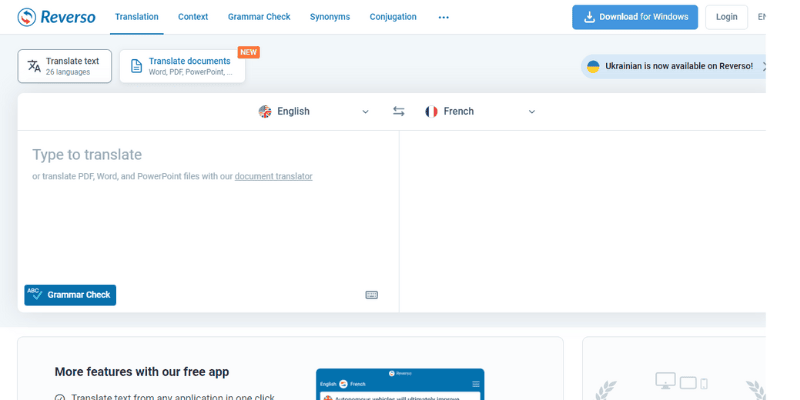The width and height of the screenshot is (800, 400).
Task: Open the virtual keyboard icon
Action: pyautogui.click(x=371, y=295)
